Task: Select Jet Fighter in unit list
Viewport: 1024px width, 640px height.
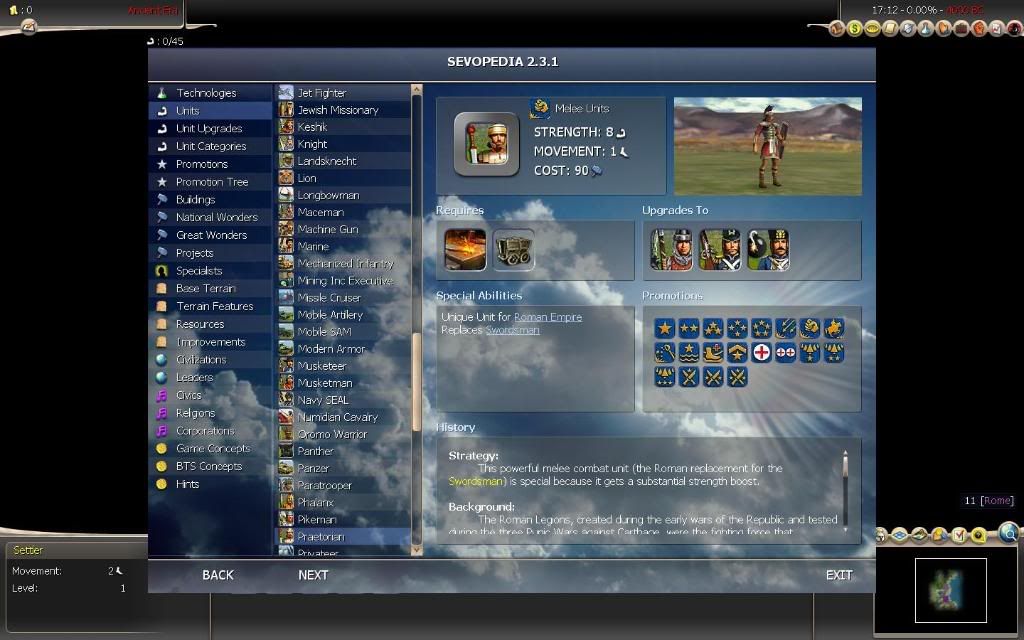Action: (x=344, y=93)
